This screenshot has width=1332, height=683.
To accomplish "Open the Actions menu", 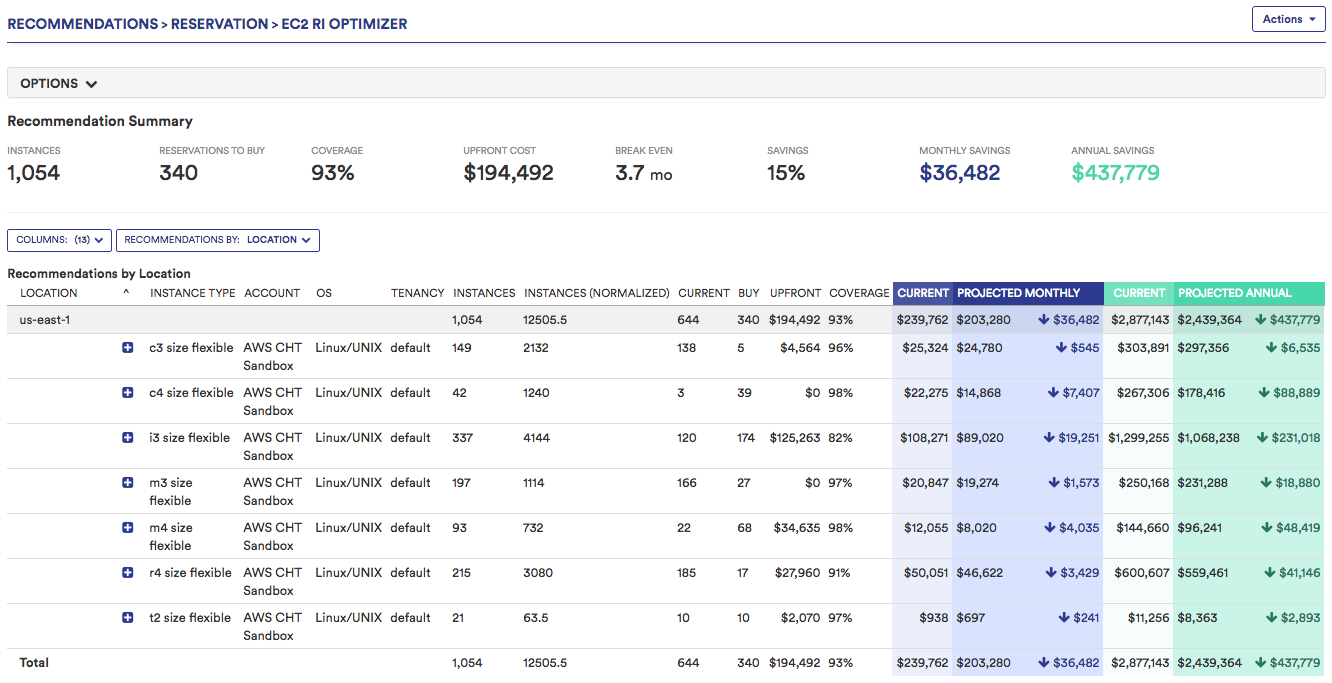I will [x=1289, y=18].
